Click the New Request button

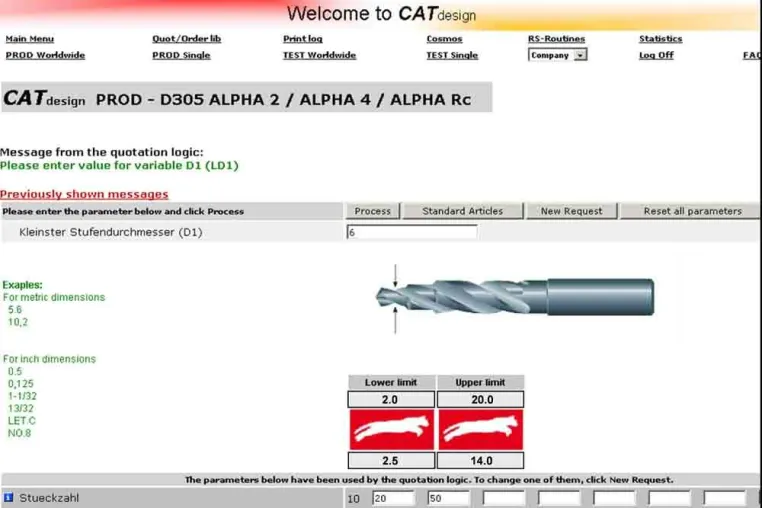click(x=571, y=211)
